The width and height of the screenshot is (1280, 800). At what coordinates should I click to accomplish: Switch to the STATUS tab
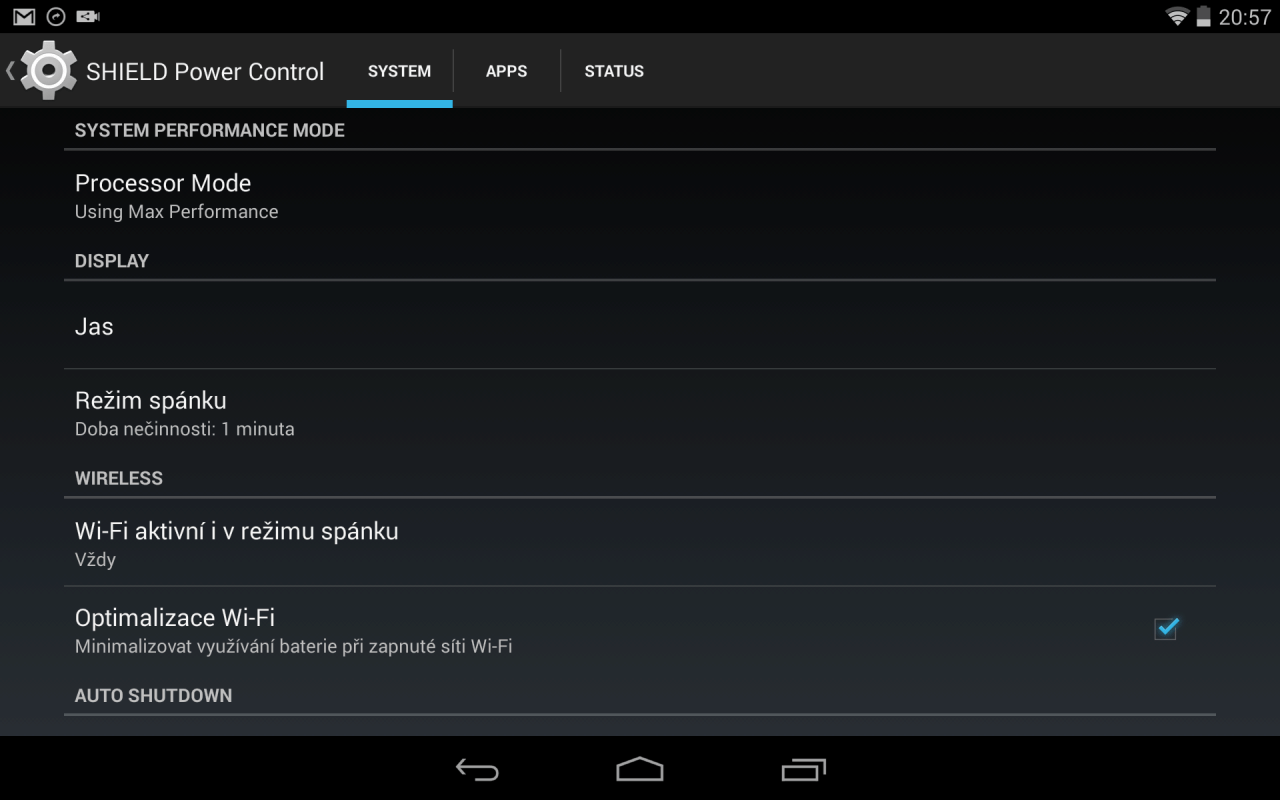[614, 71]
